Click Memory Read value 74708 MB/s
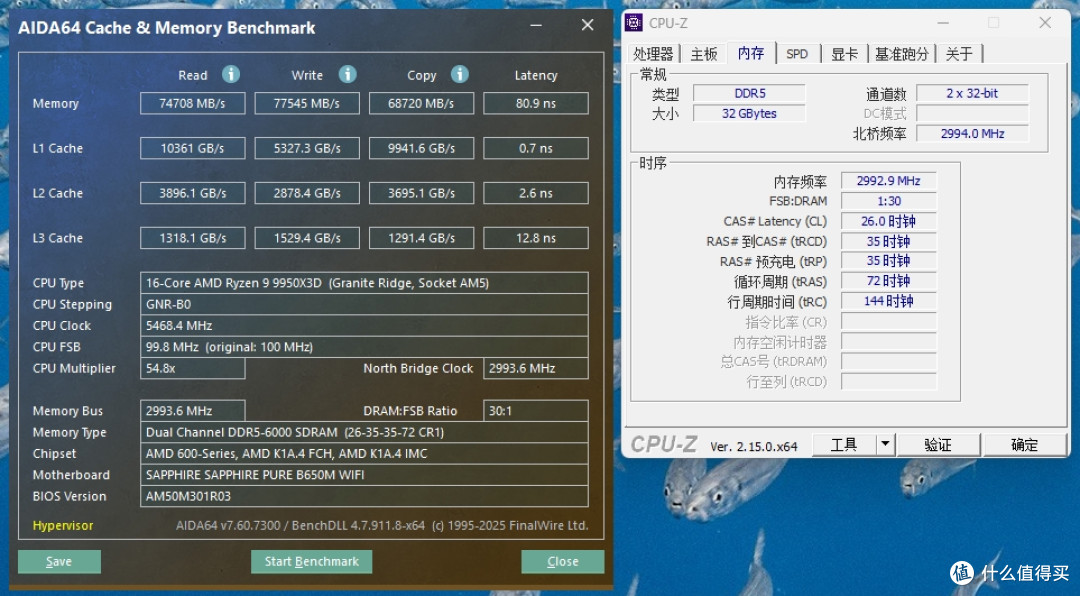The width and height of the screenshot is (1080, 596). [193, 103]
